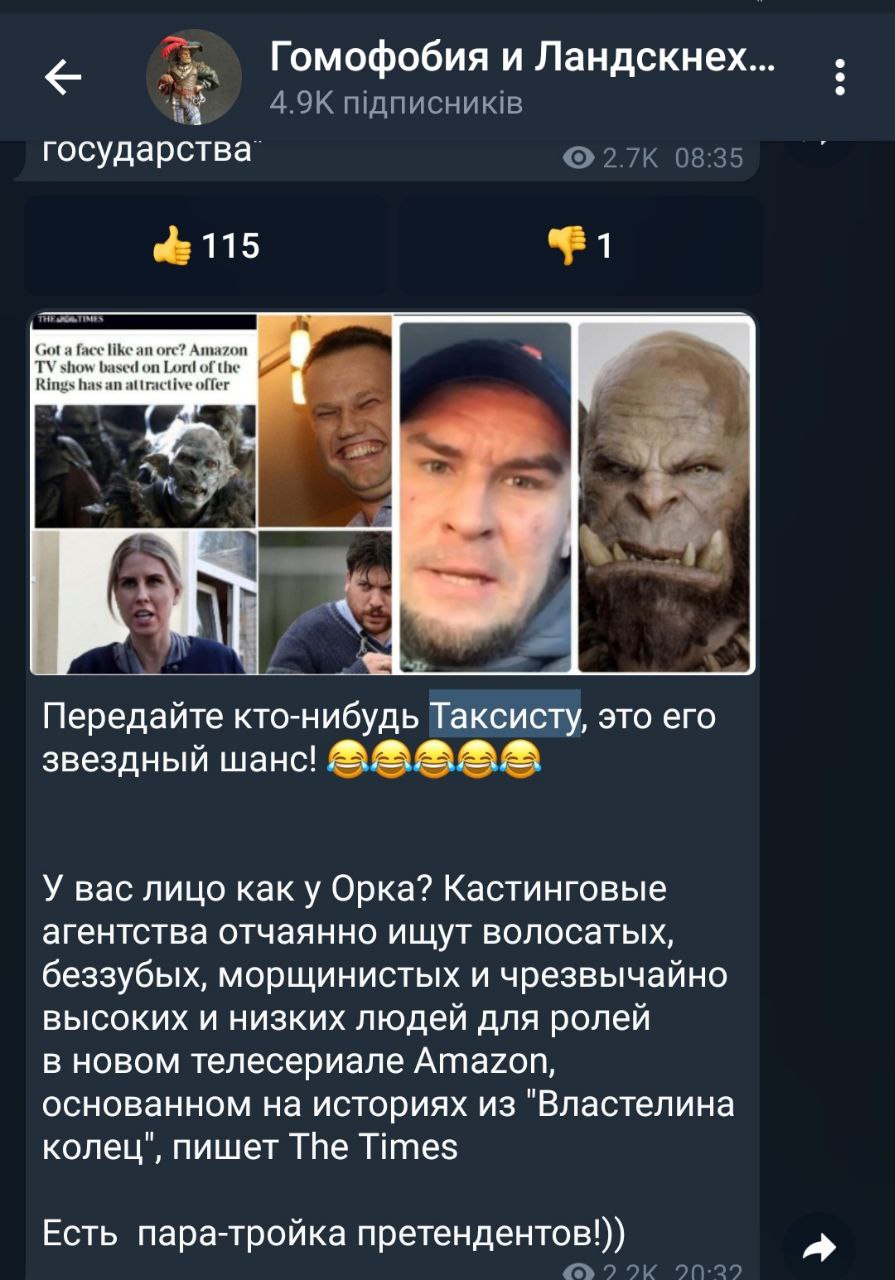Image resolution: width=895 pixels, height=1280 pixels.
Task: Open The Times orc headline image
Action: click(x=144, y=420)
